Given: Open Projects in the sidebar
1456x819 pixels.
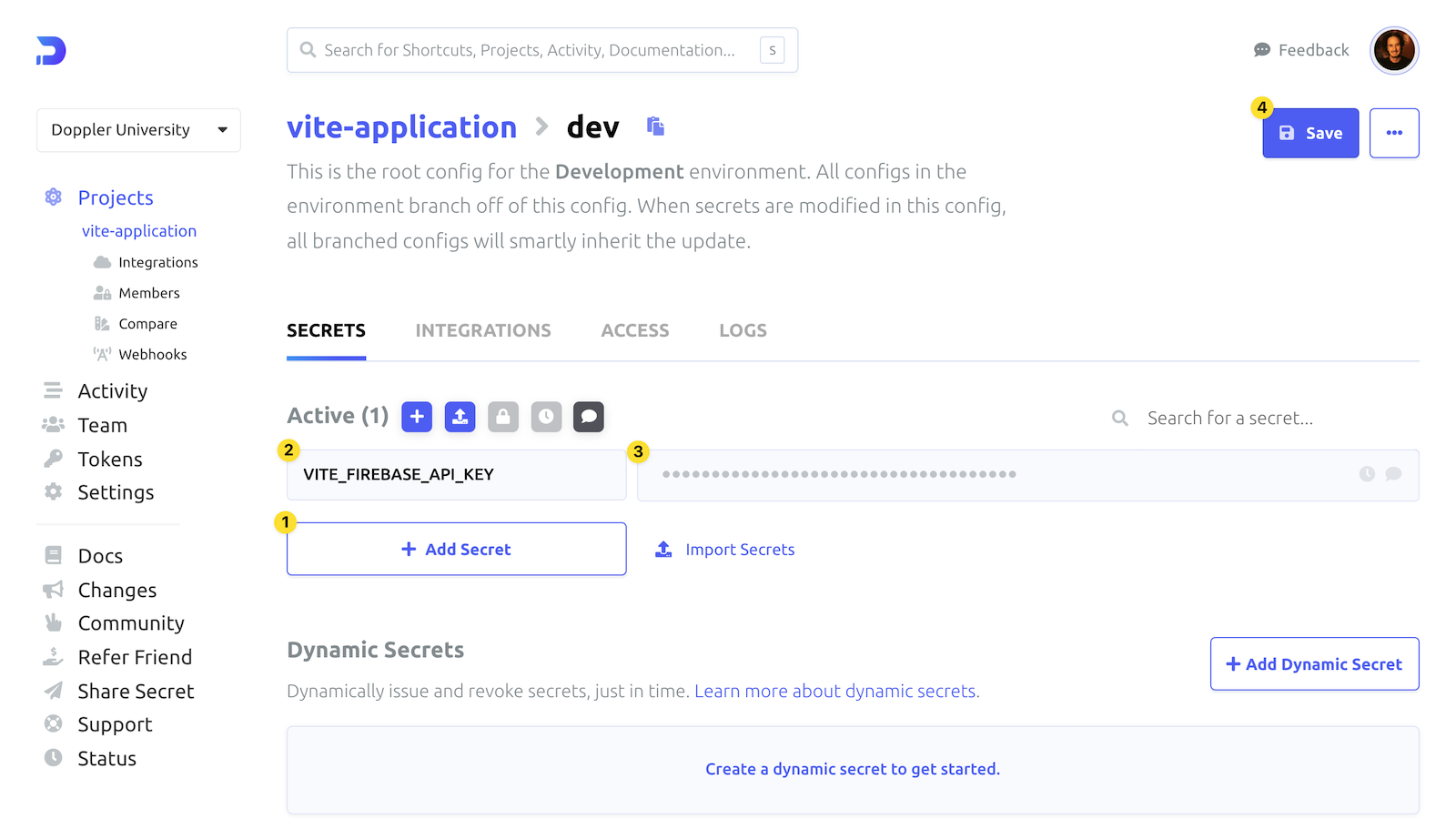Looking at the screenshot, I should [116, 197].
